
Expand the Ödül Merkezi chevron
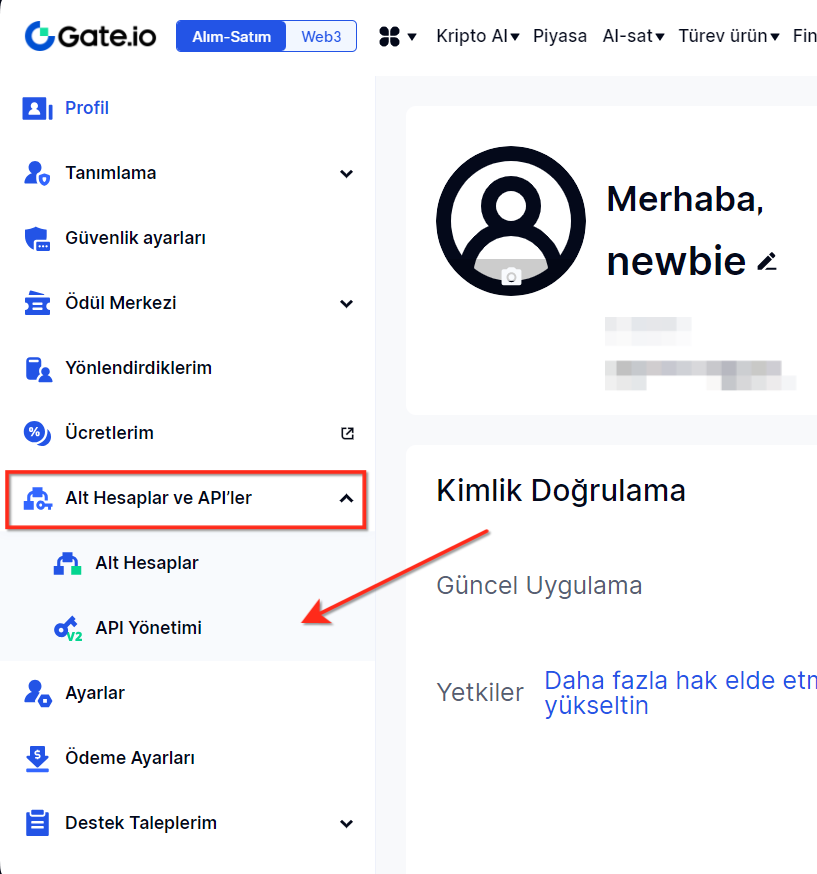tap(346, 304)
